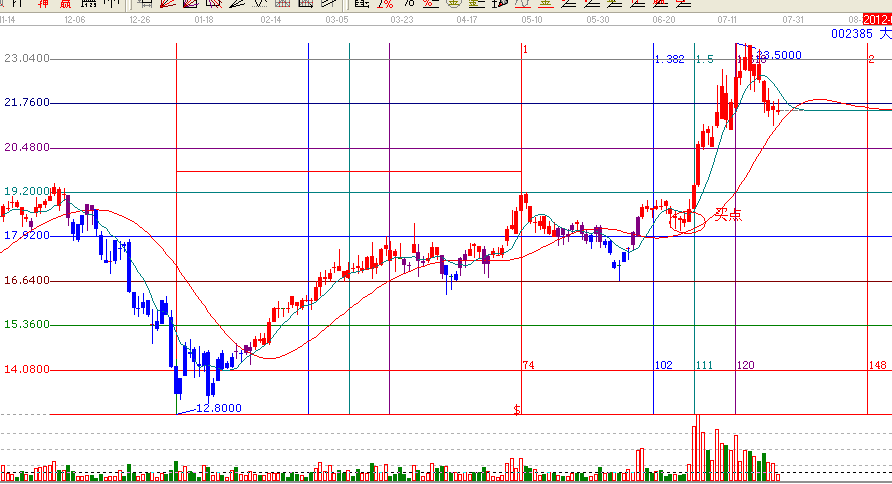Click the highlighted 2012 date label
The width and height of the screenshot is (892, 484).
(877, 19)
